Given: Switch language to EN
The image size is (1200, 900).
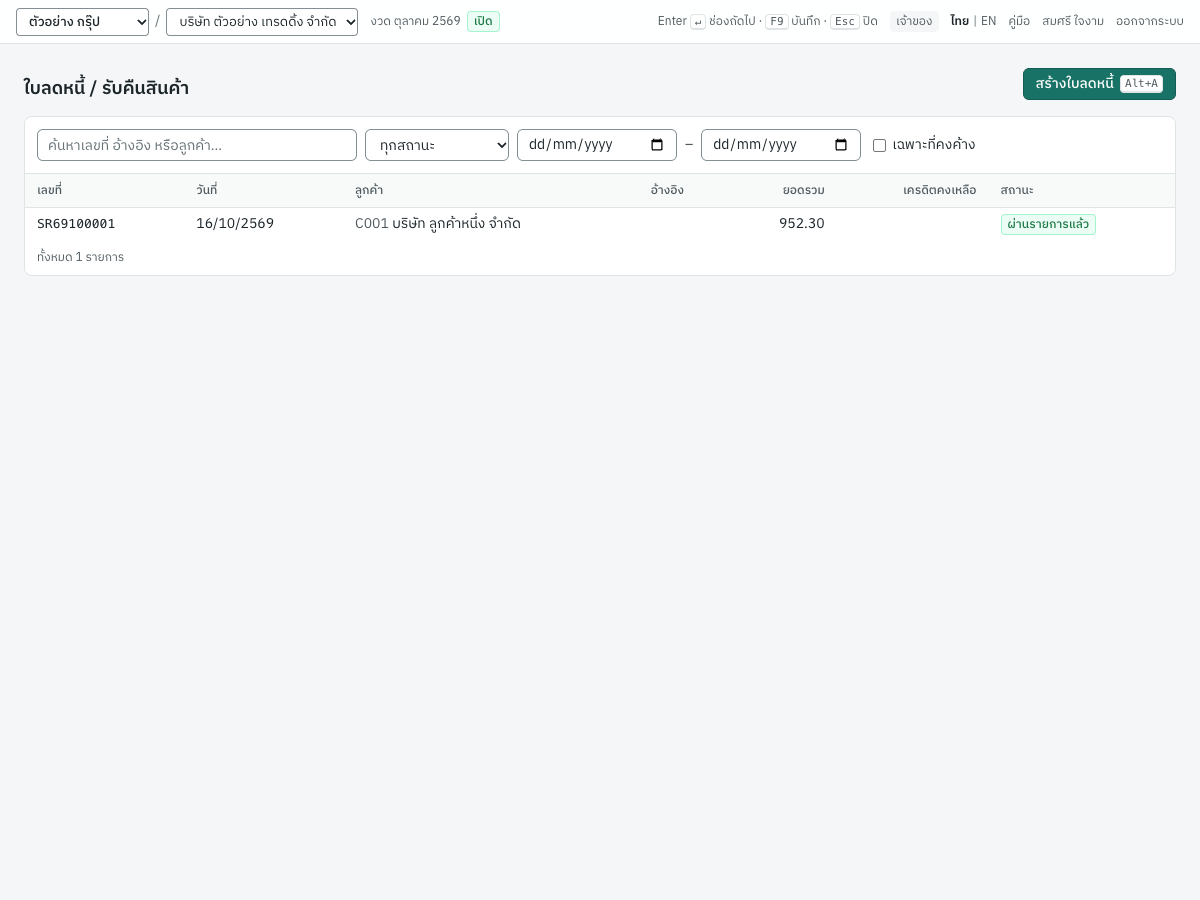Looking at the screenshot, I should 988,21.
